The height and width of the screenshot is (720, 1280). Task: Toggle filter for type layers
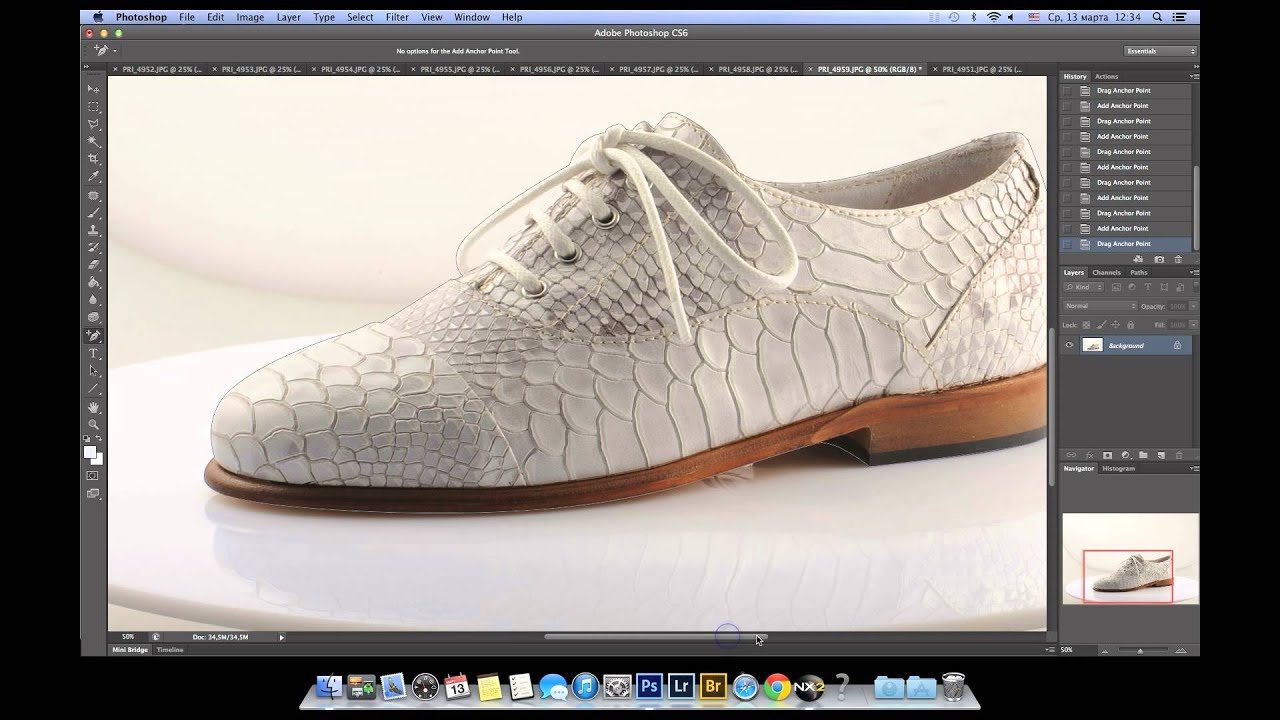(x=1148, y=287)
